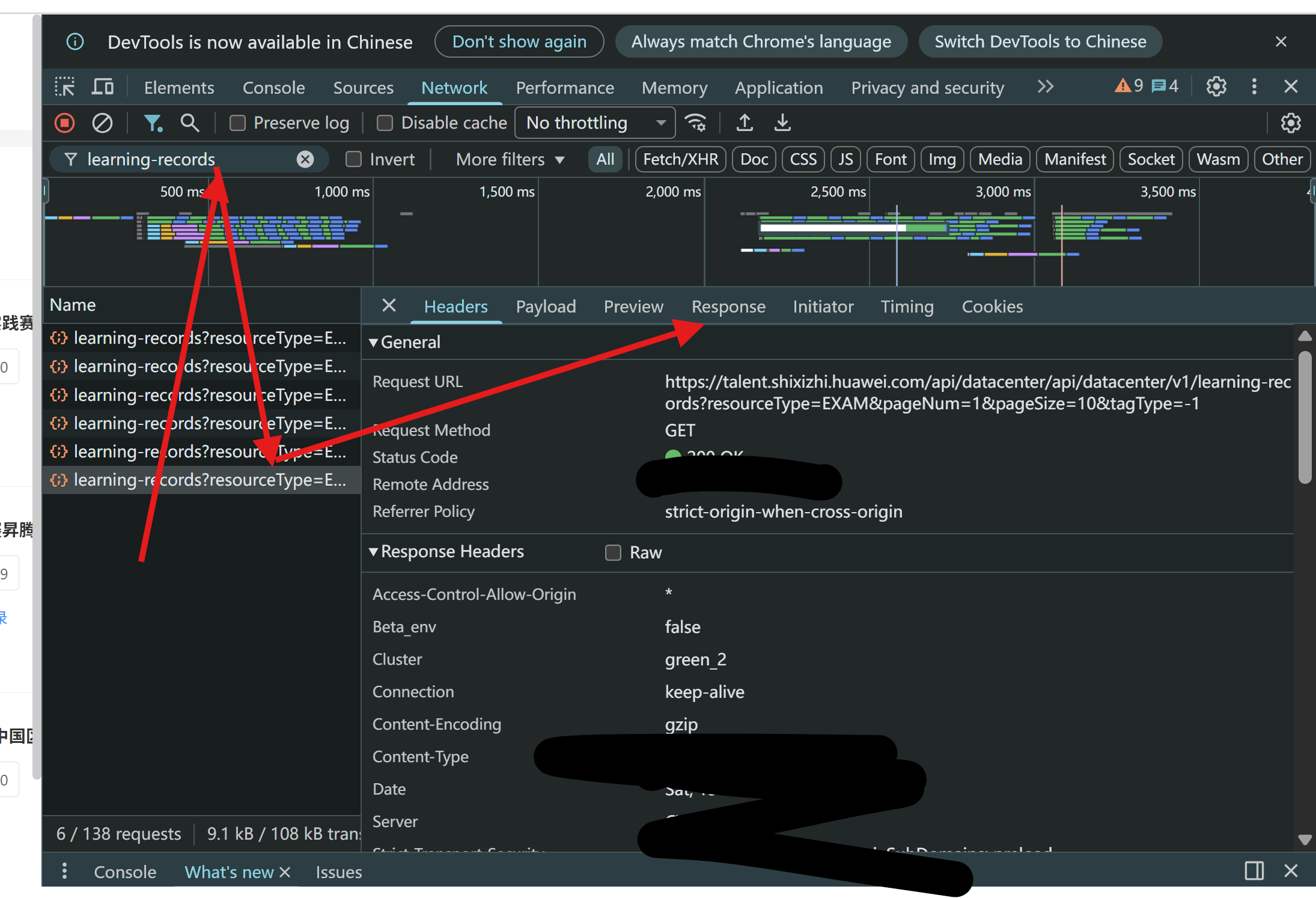Toggle the filter funnel icon
1316x898 pixels.
coord(153,123)
